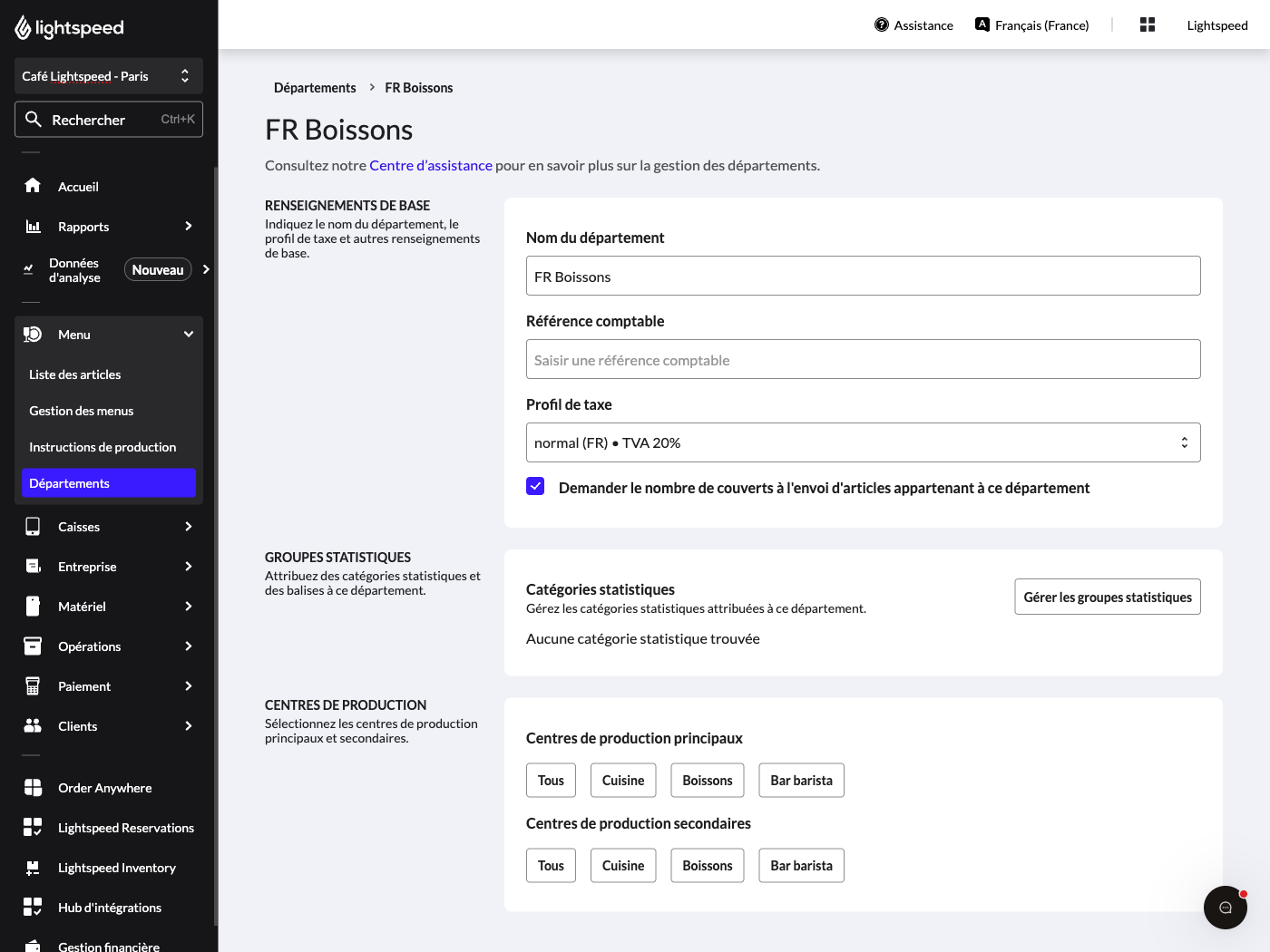1270x952 pixels.
Task: Click the Lightspeed account name
Action: click(x=1217, y=24)
